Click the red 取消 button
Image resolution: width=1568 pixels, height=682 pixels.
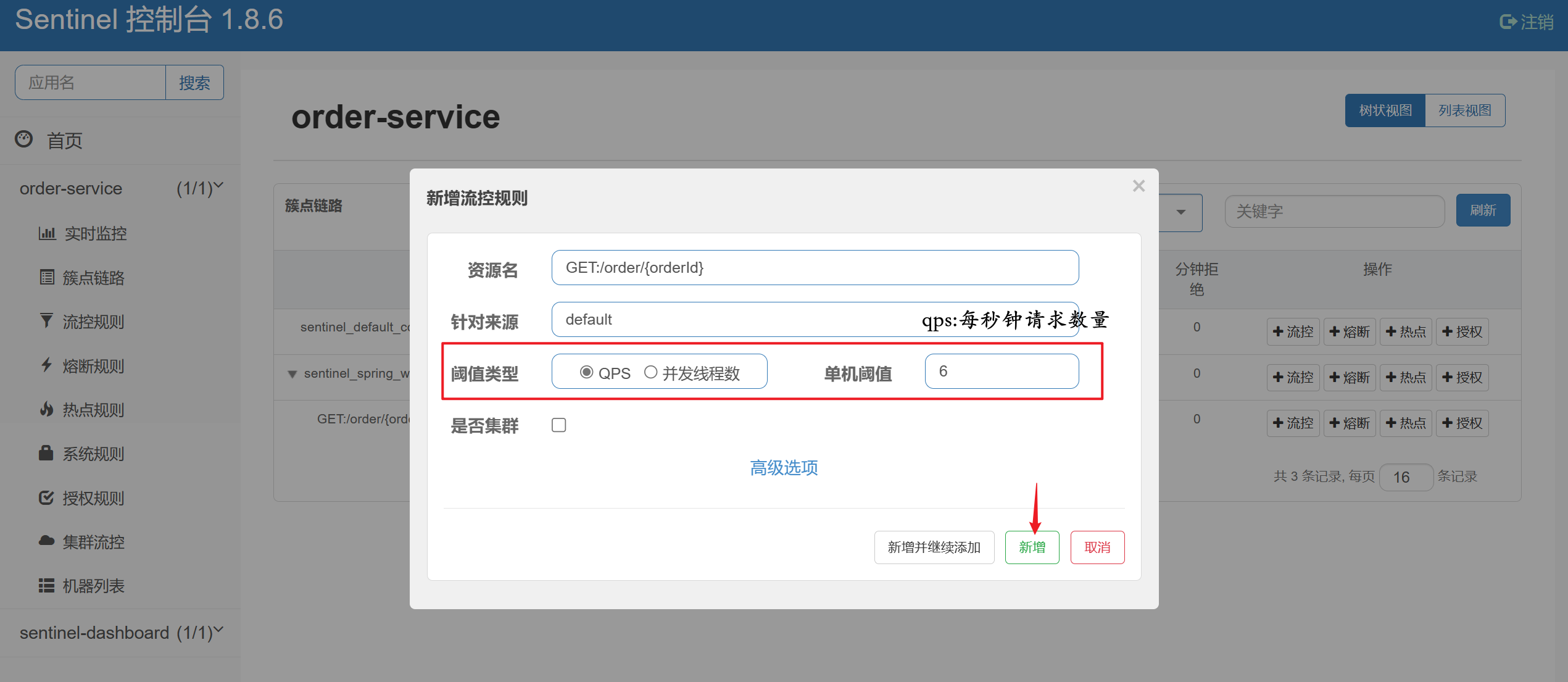pyautogui.click(x=1097, y=547)
